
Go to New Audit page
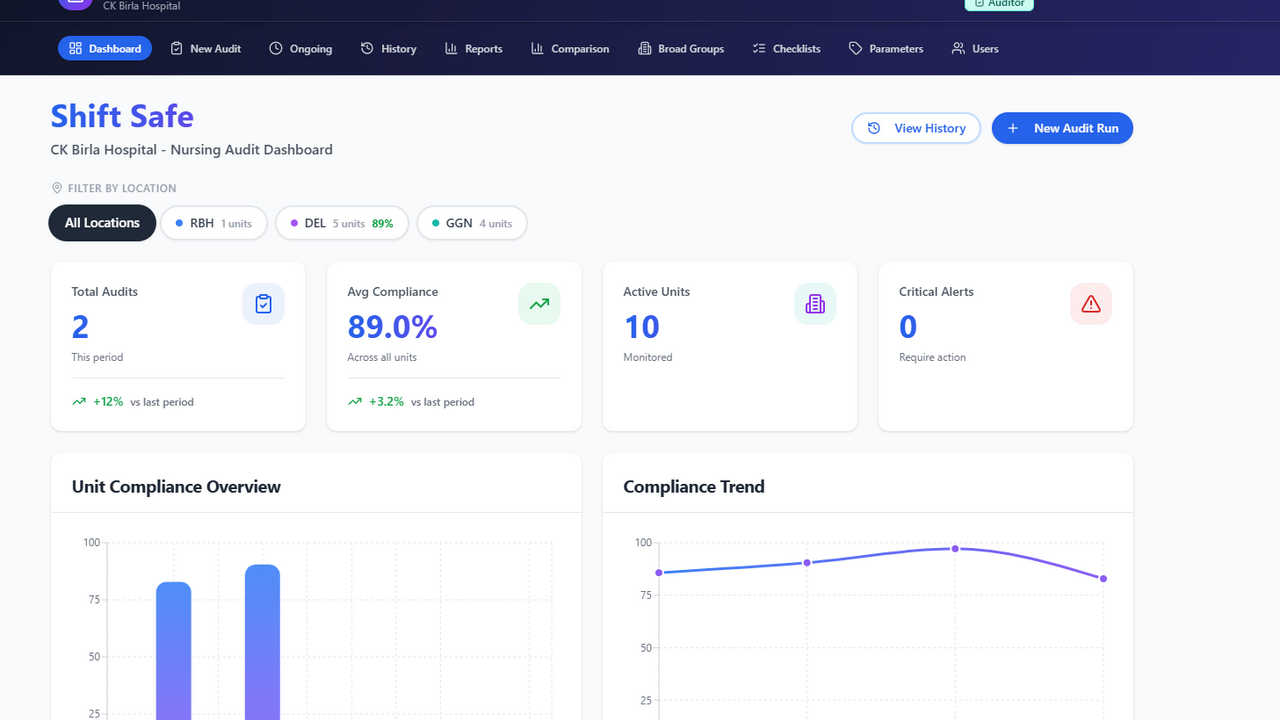[205, 48]
